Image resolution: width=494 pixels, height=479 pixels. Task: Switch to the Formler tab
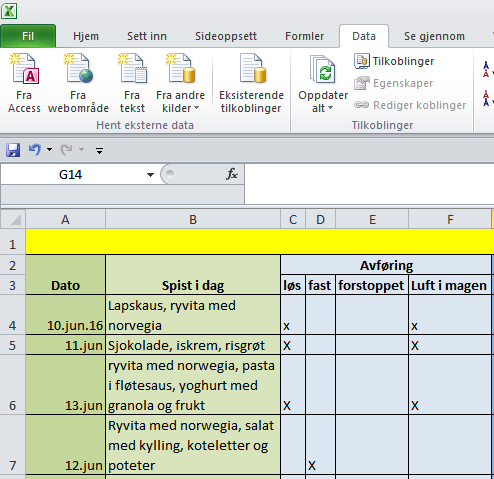(x=304, y=36)
